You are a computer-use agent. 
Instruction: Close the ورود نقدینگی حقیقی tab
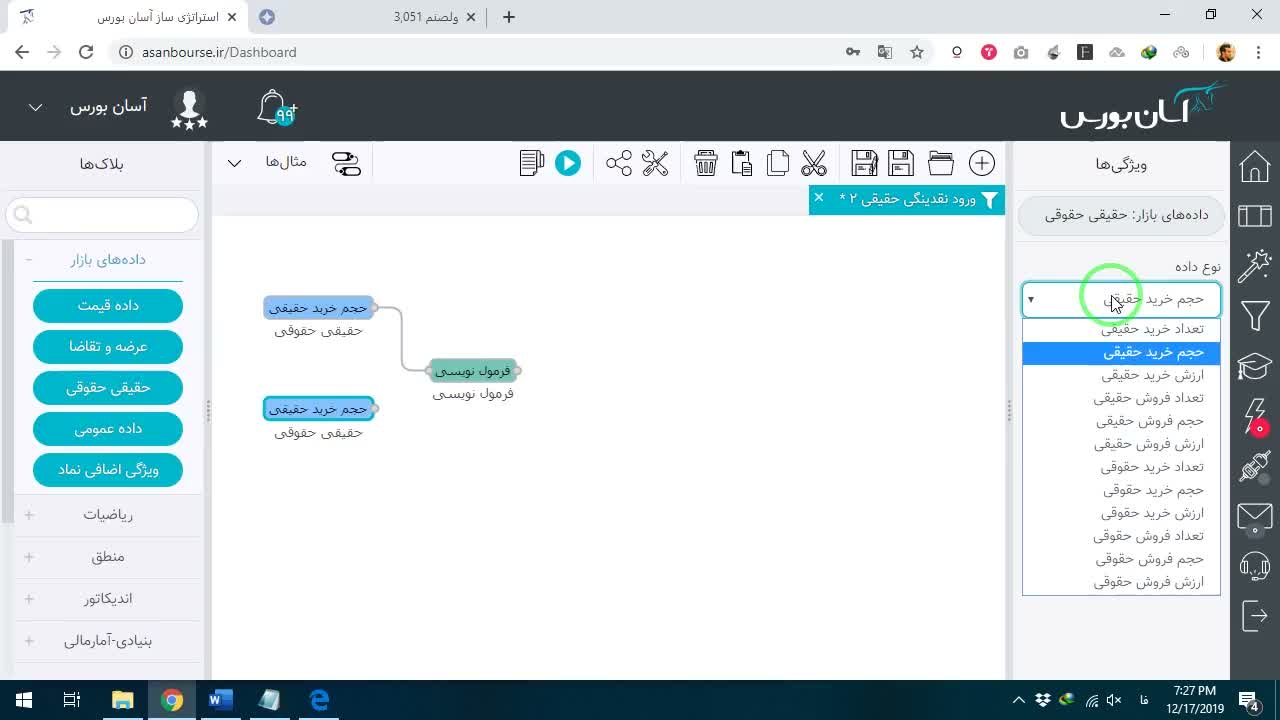point(818,198)
